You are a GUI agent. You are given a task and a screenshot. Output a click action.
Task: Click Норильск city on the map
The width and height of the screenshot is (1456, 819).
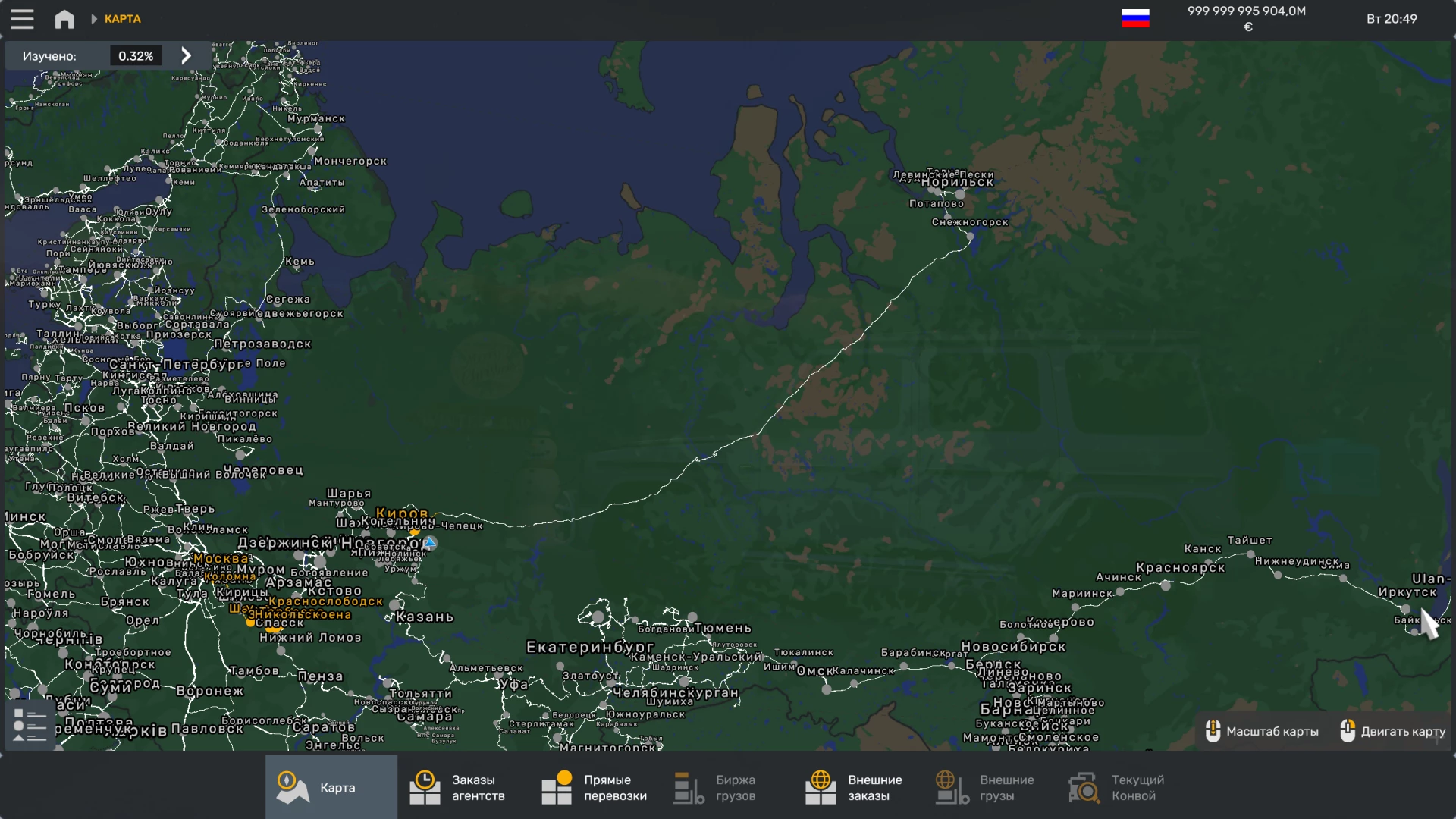click(957, 182)
